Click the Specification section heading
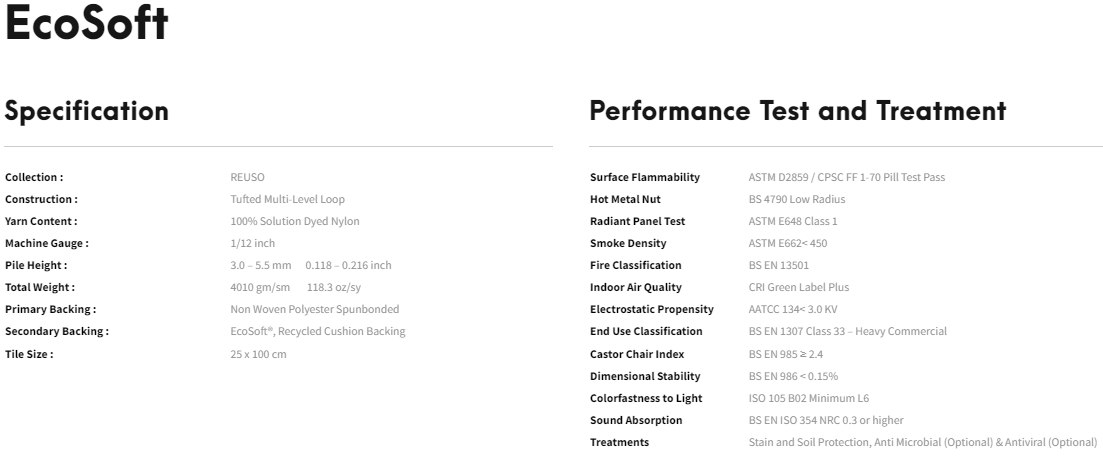The height and width of the screenshot is (456, 1103). pos(86,111)
